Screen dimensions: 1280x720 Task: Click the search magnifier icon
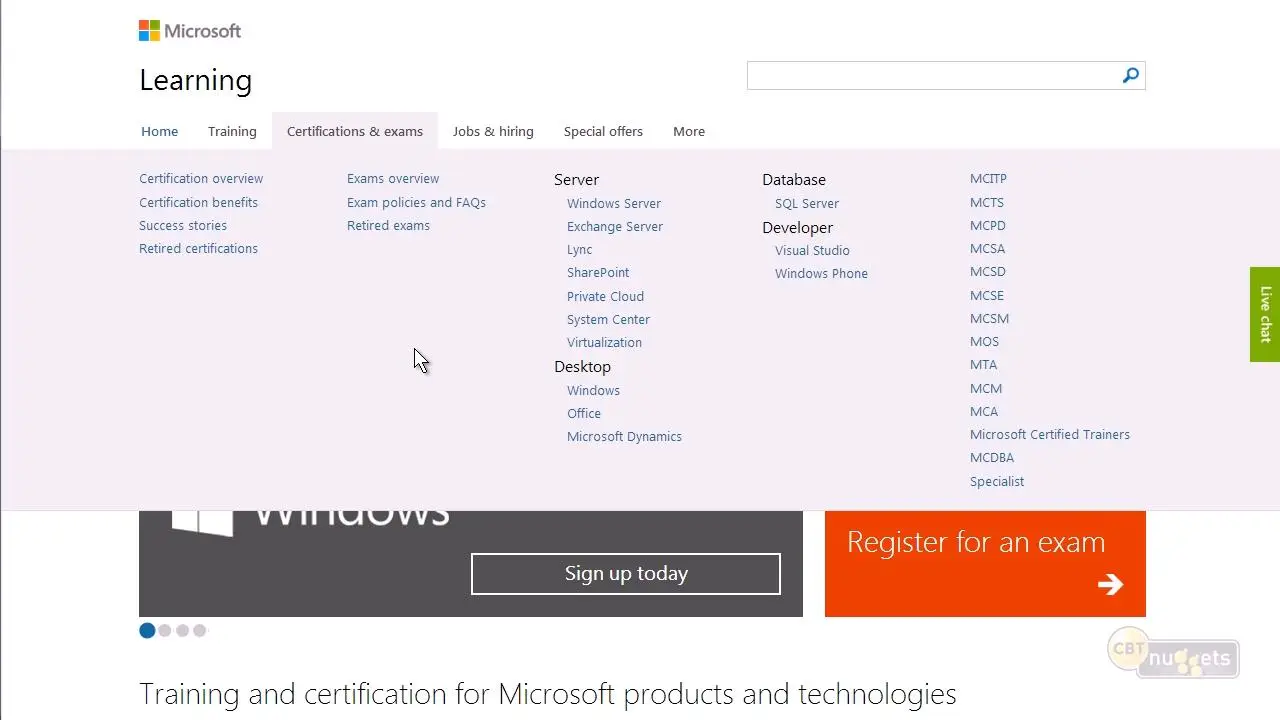1130,76
